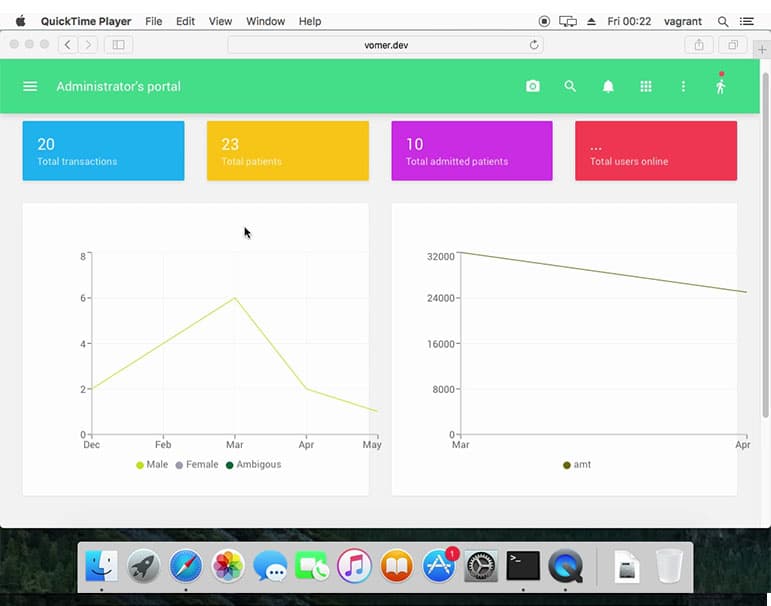771x606 pixels.
Task: Go back in Safari
Action: coord(67,45)
